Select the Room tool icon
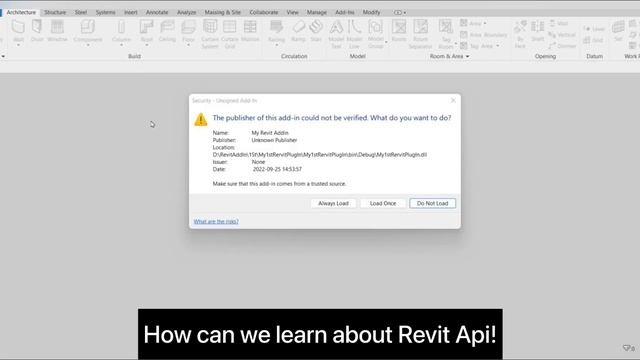This screenshot has width=640, height=360. click(x=399, y=27)
